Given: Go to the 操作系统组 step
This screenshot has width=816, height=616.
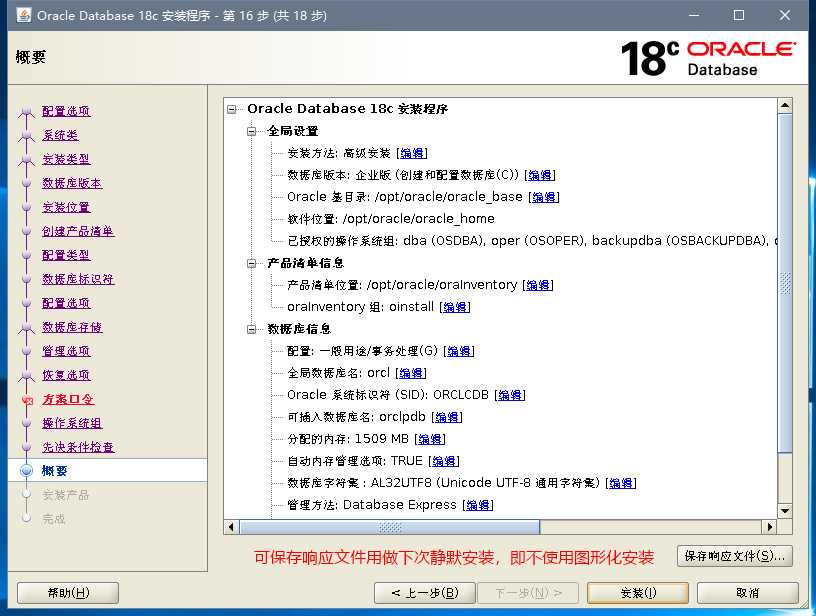Looking at the screenshot, I should [72, 423].
